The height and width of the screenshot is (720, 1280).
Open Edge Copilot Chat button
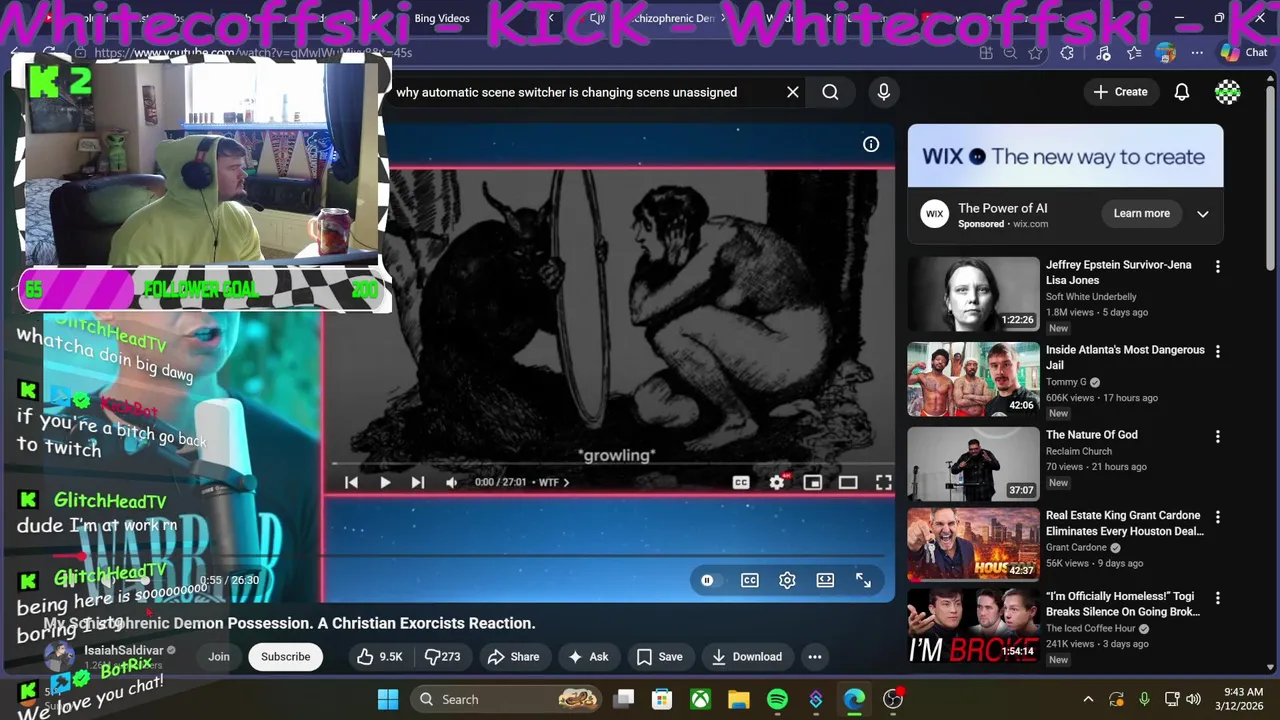pos(1244,52)
